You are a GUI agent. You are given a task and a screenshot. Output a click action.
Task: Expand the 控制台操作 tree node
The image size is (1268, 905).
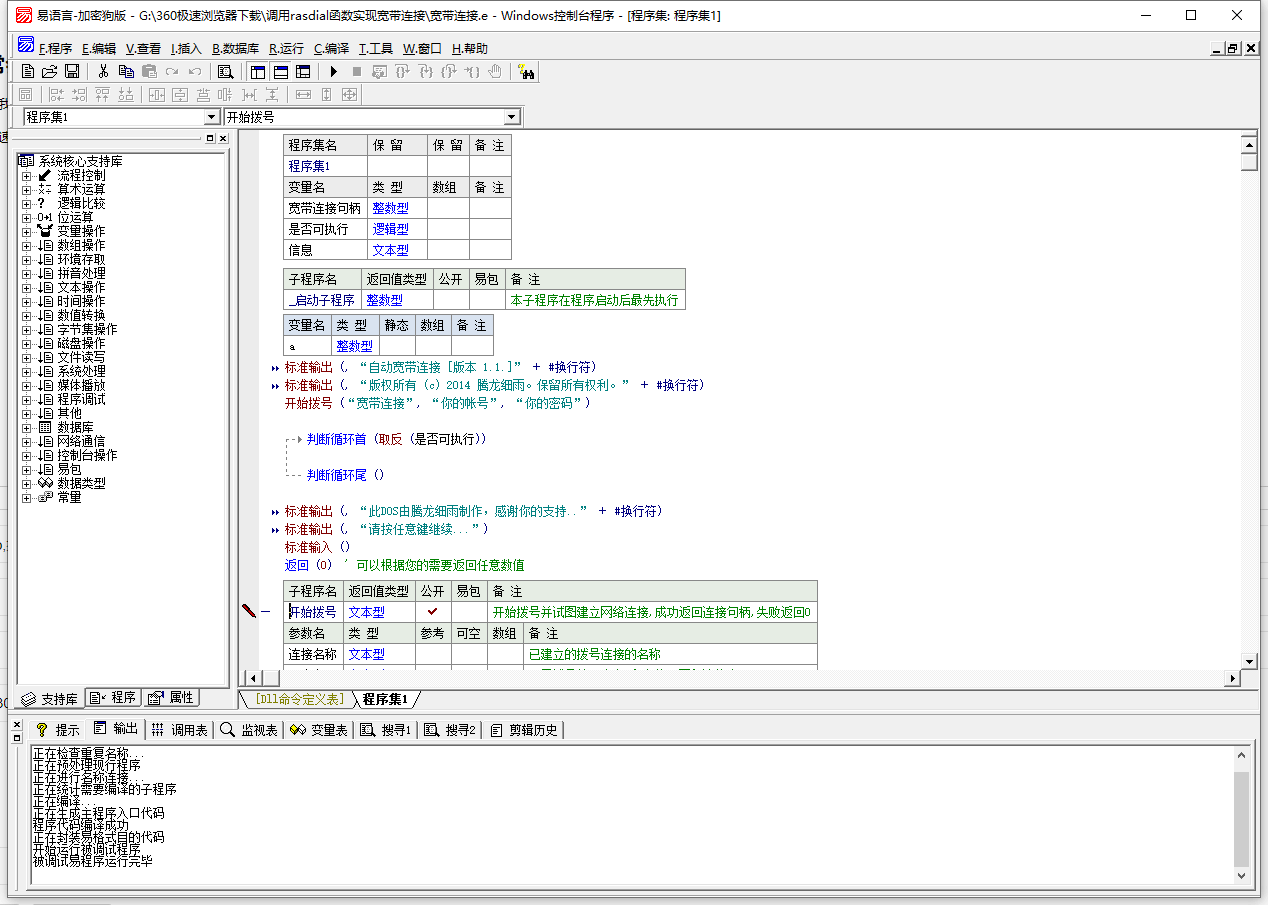[x=26, y=455]
